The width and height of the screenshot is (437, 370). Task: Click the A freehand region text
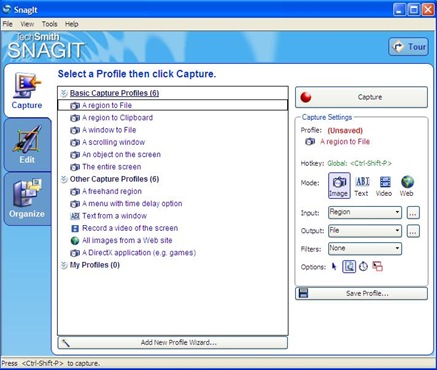click(112, 191)
